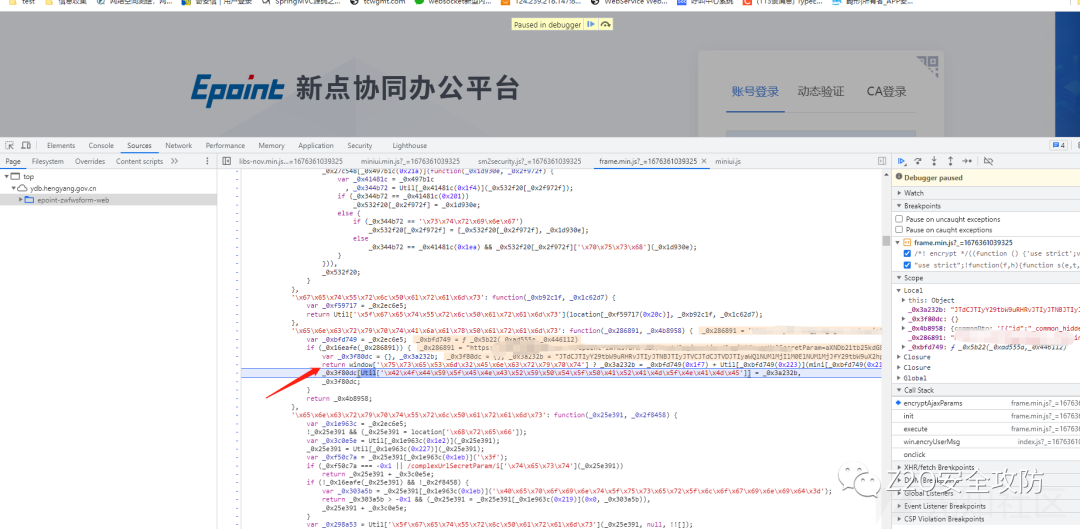Viewport: 1080px width, 529px height.
Task: Click the Step out of function icon
Action: [x=951, y=160]
